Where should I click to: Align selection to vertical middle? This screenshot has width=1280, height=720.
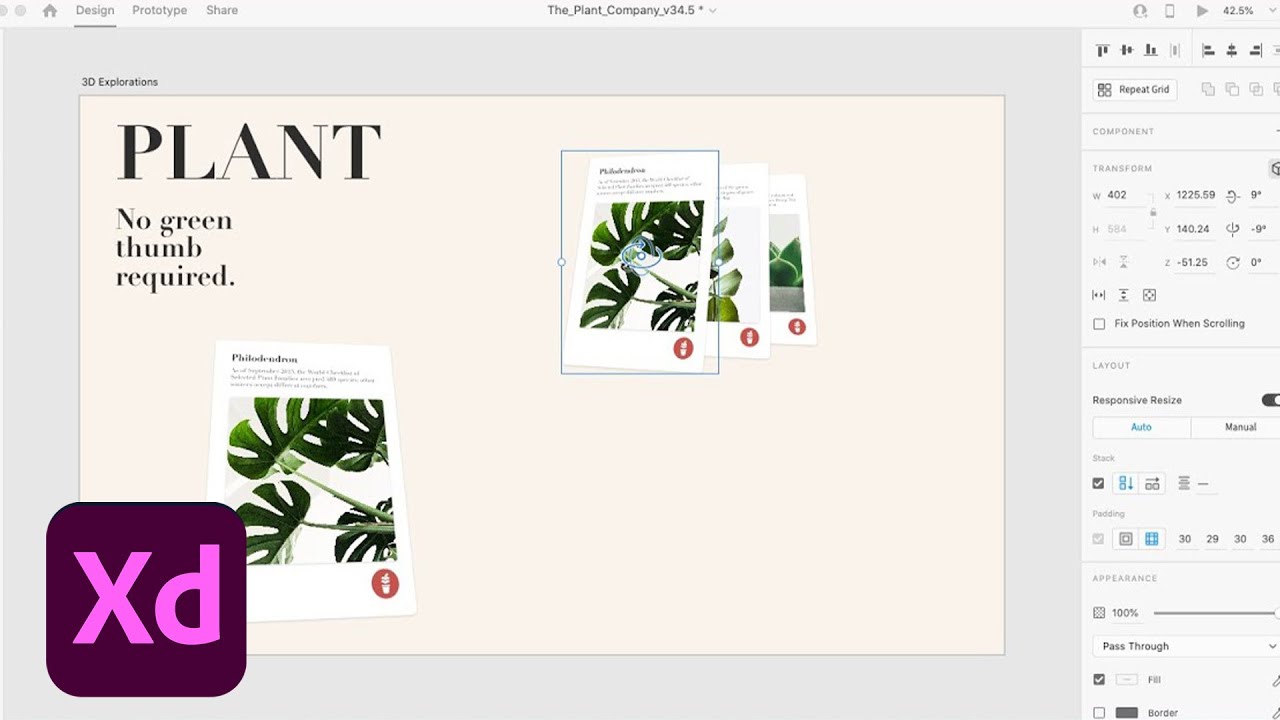1127,50
